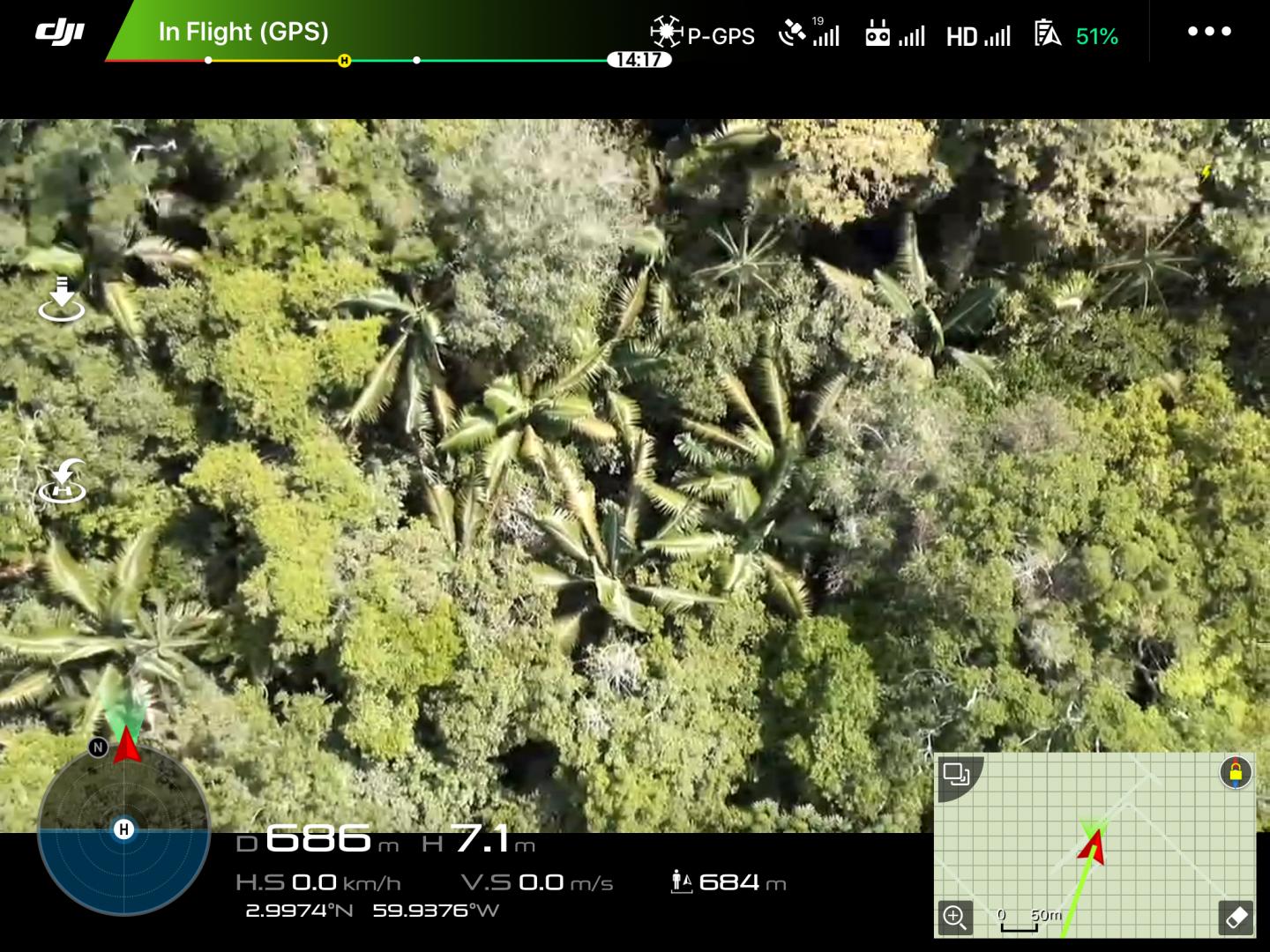The image size is (1270, 952).
Task: Select the Auto Landing icon
Action: coord(62,297)
